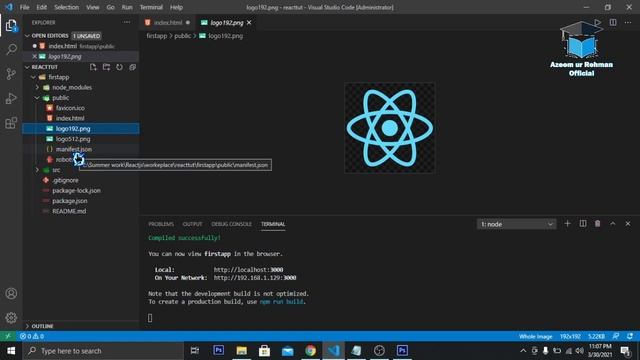Open editor more actions ellipsis
The image size is (640, 360).
(628, 22)
